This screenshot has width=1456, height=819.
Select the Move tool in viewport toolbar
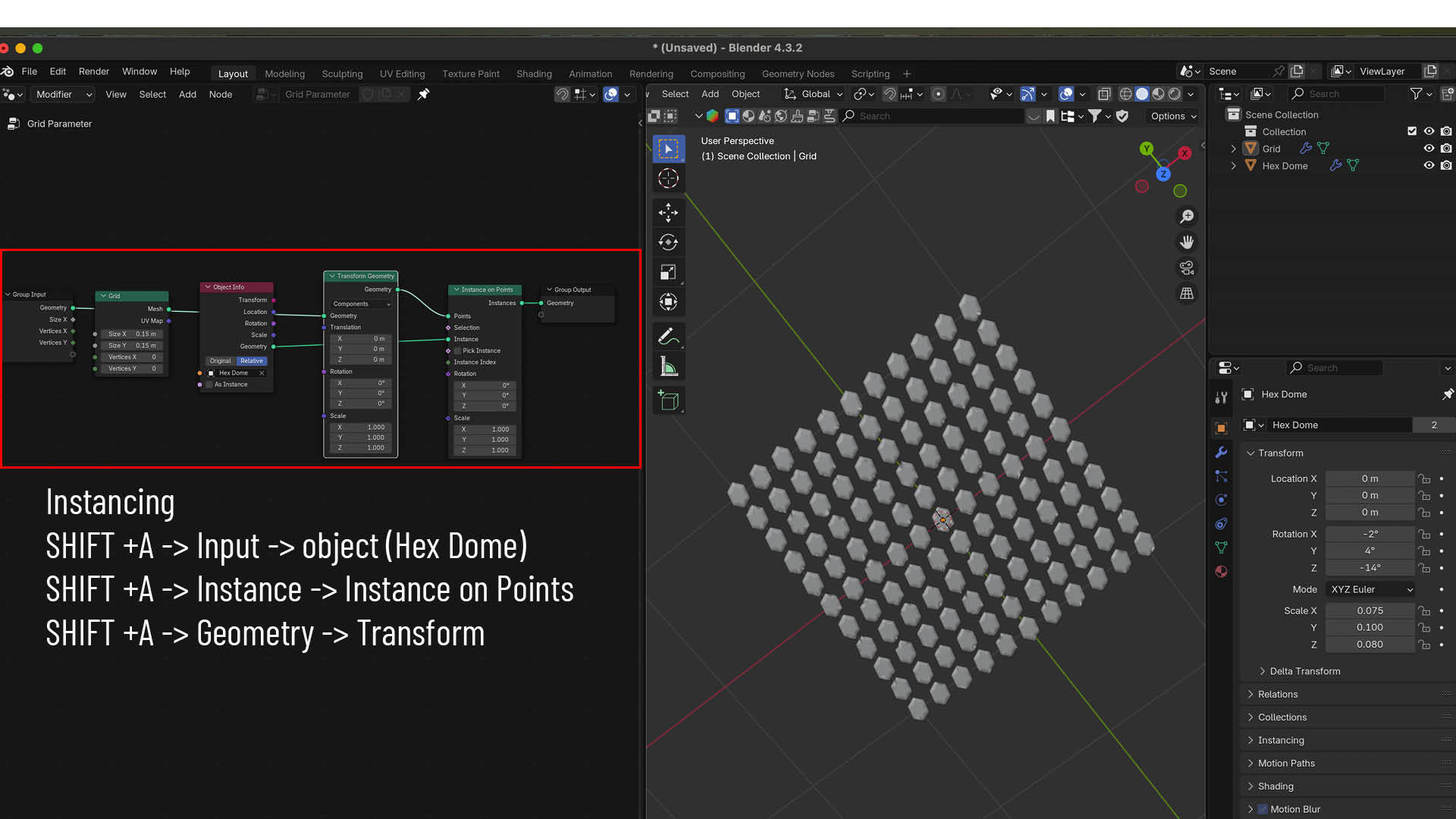[x=668, y=212]
